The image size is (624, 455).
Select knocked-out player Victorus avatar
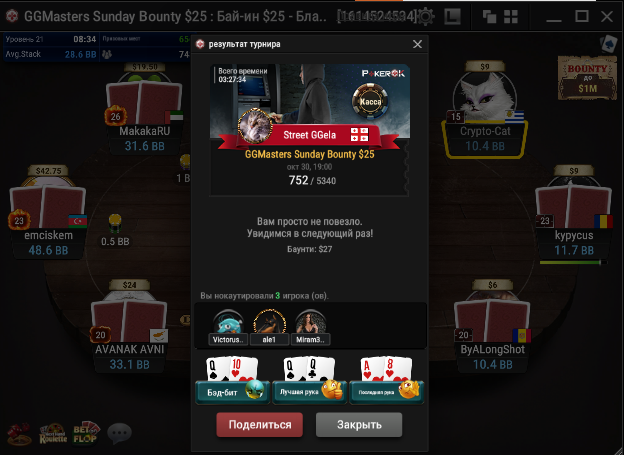tap(228, 322)
